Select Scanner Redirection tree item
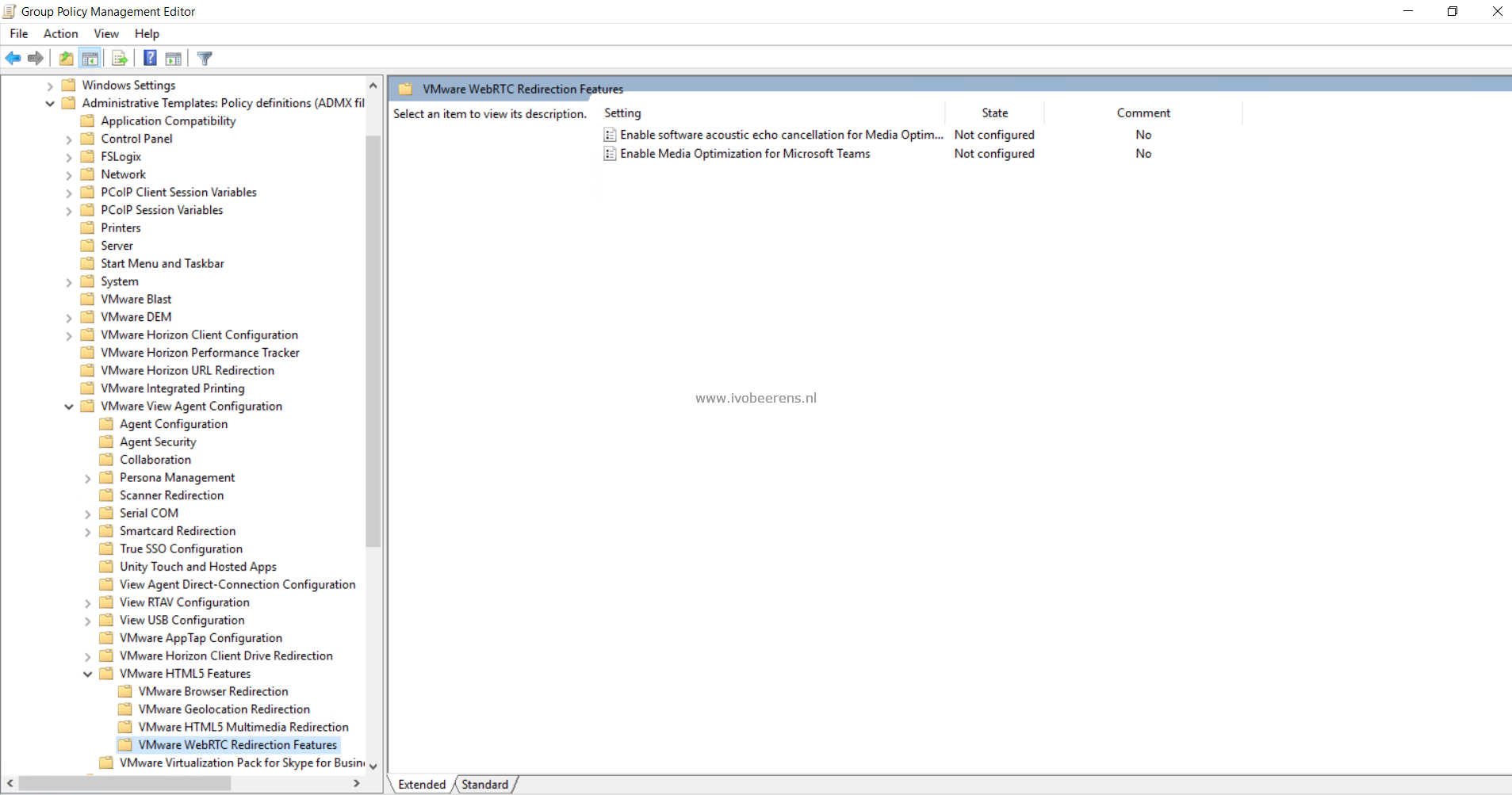 (x=172, y=495)
